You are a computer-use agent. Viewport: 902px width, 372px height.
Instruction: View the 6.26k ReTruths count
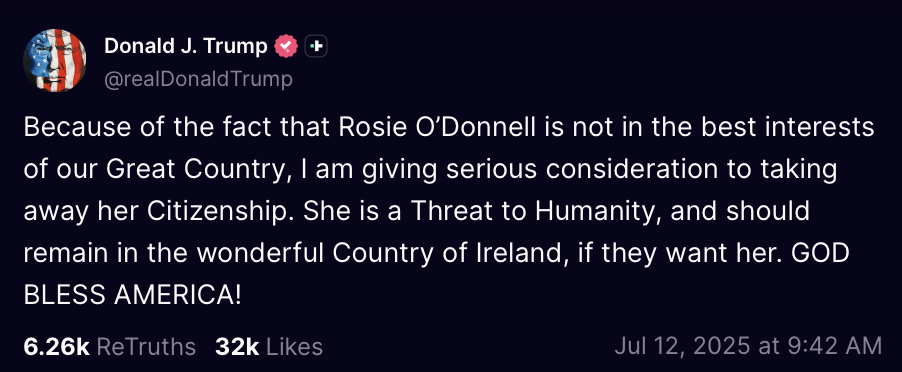(56, 347)
